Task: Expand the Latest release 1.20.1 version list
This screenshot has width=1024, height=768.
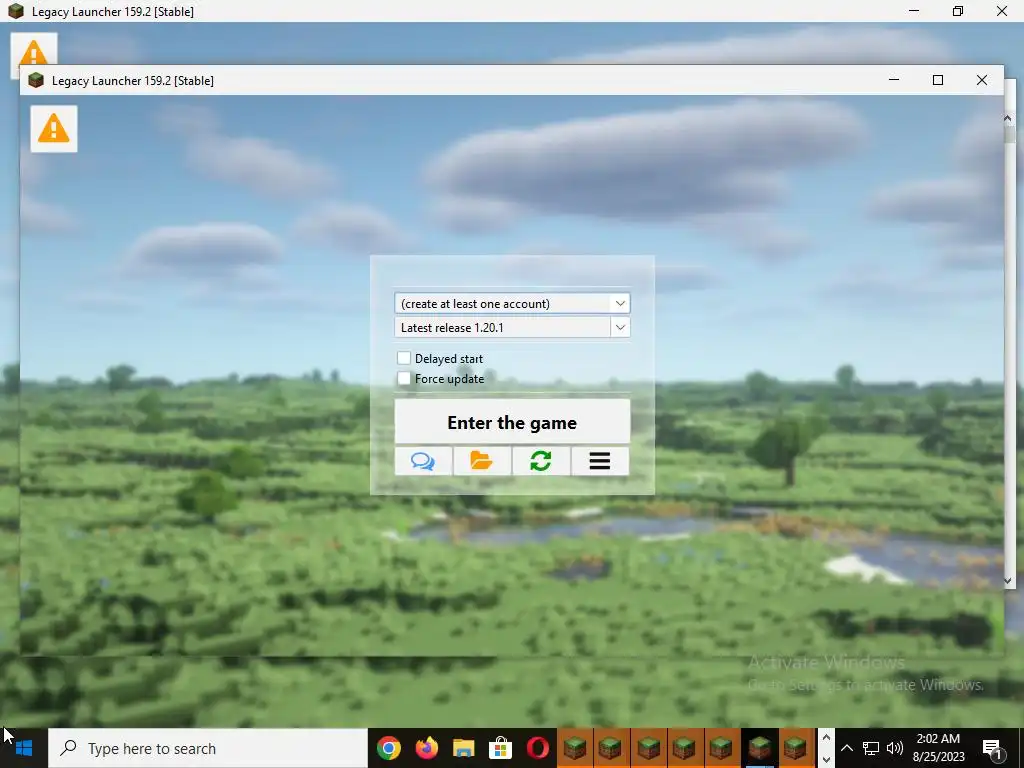Action: 620,328
